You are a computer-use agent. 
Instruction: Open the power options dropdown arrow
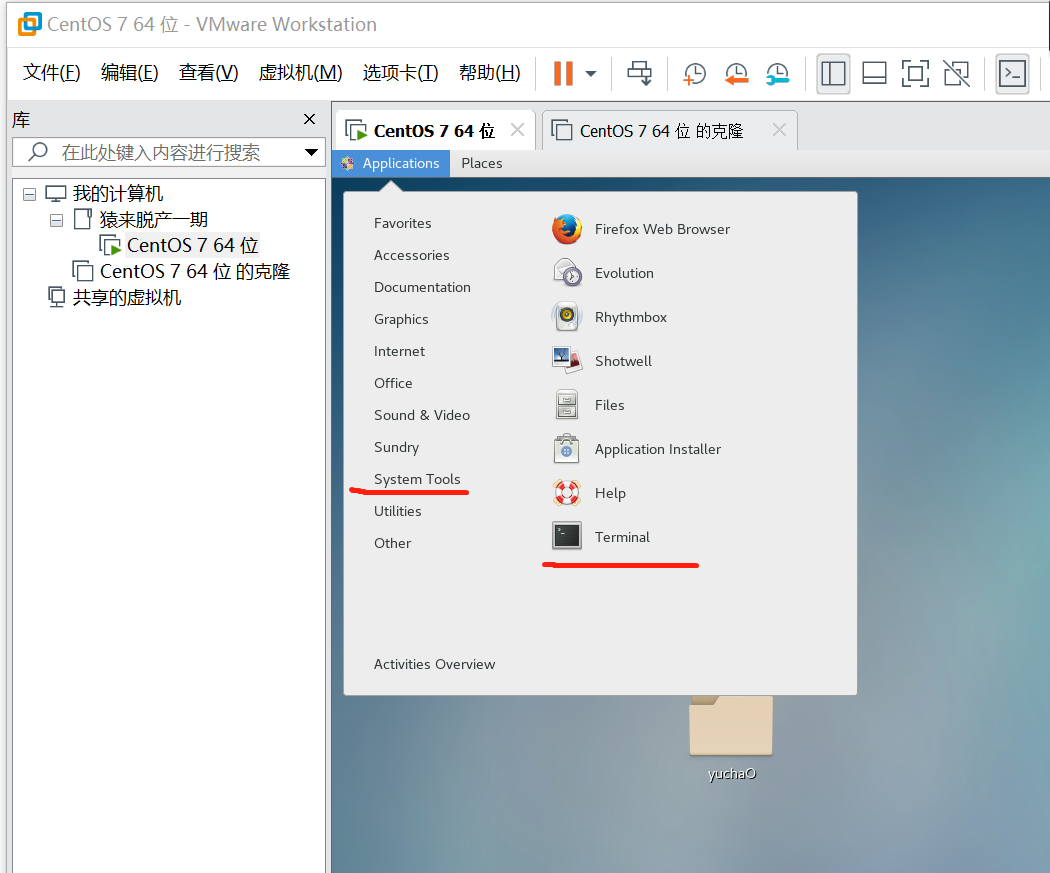click(x=591, y=73)
